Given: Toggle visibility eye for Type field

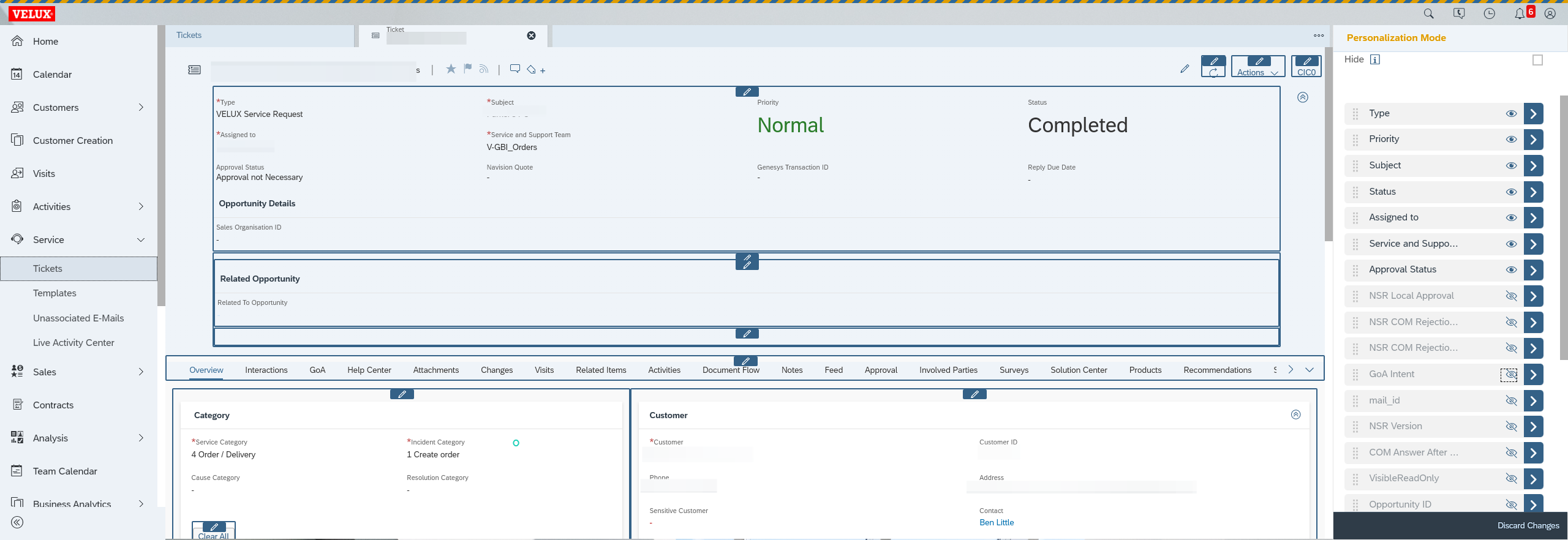Looking at the screenshot, I should tap(1511, 113).
